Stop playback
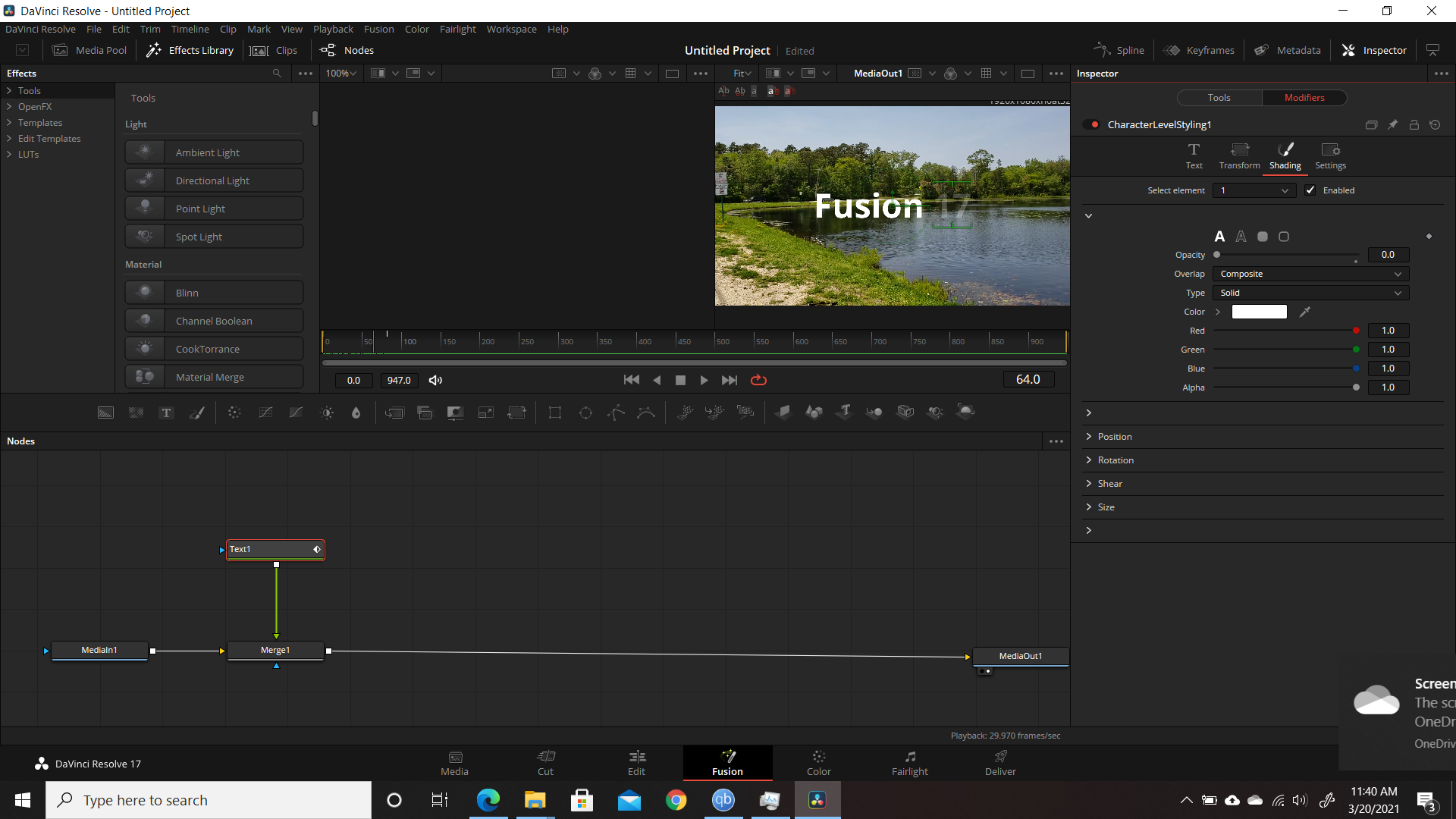Screen dimensions: 1456x819 click(680, 380)
